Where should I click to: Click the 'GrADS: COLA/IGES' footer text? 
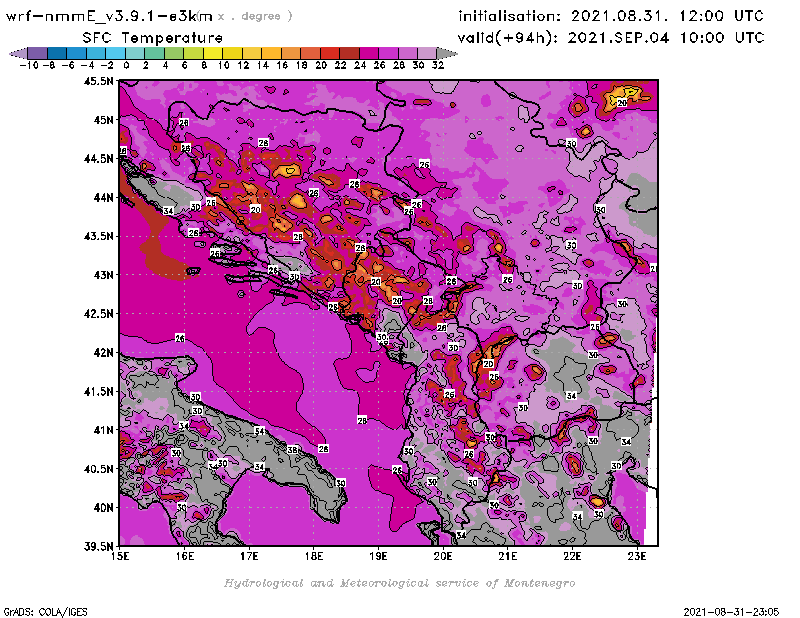pos(45,611)
